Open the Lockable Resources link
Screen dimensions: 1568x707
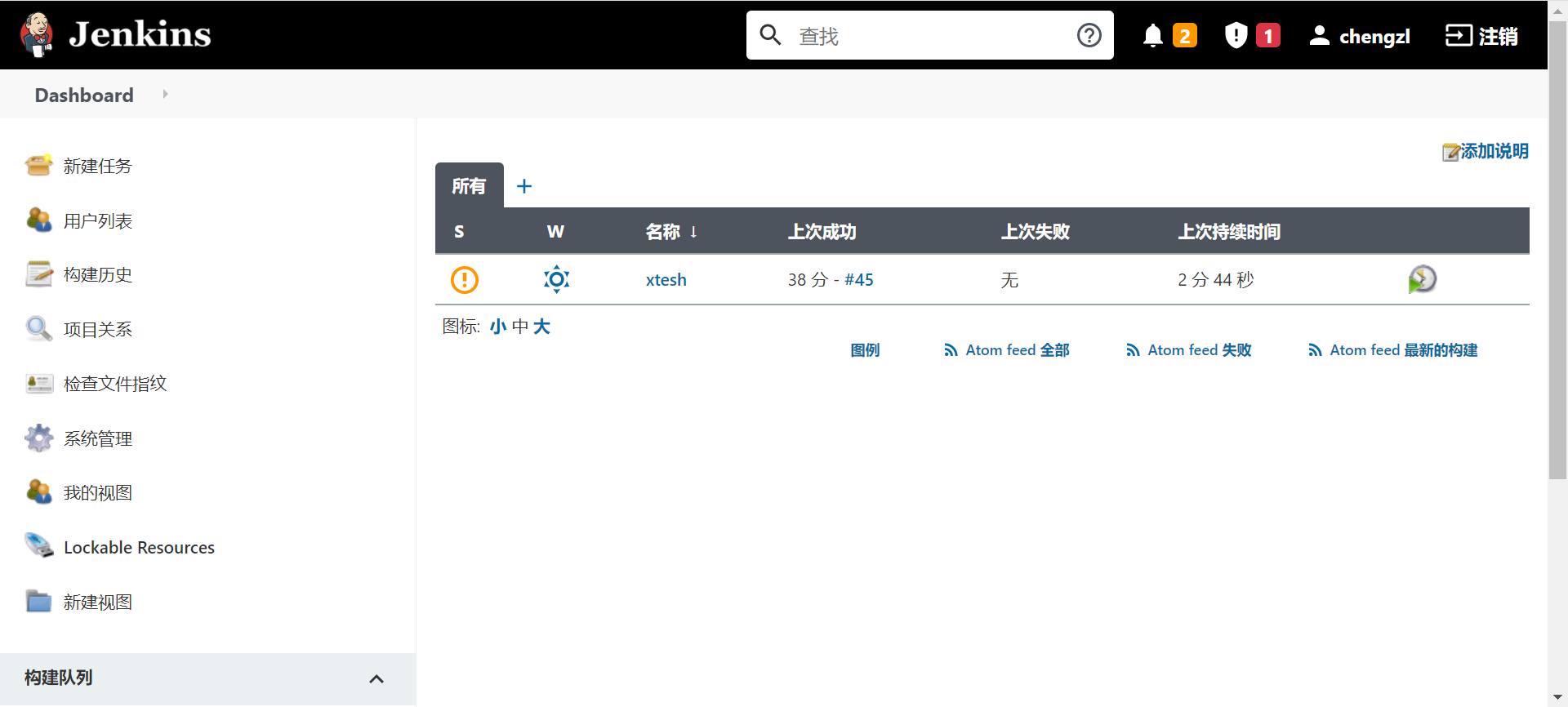pos(139,547)
